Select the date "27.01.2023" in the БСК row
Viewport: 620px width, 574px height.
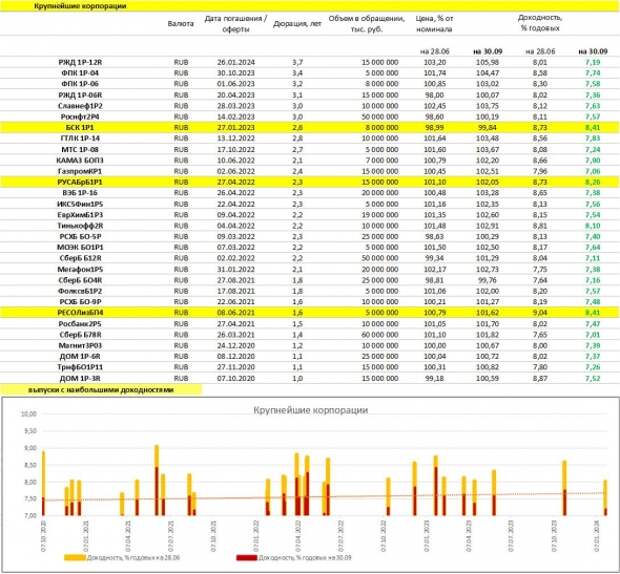pos(236,127)
